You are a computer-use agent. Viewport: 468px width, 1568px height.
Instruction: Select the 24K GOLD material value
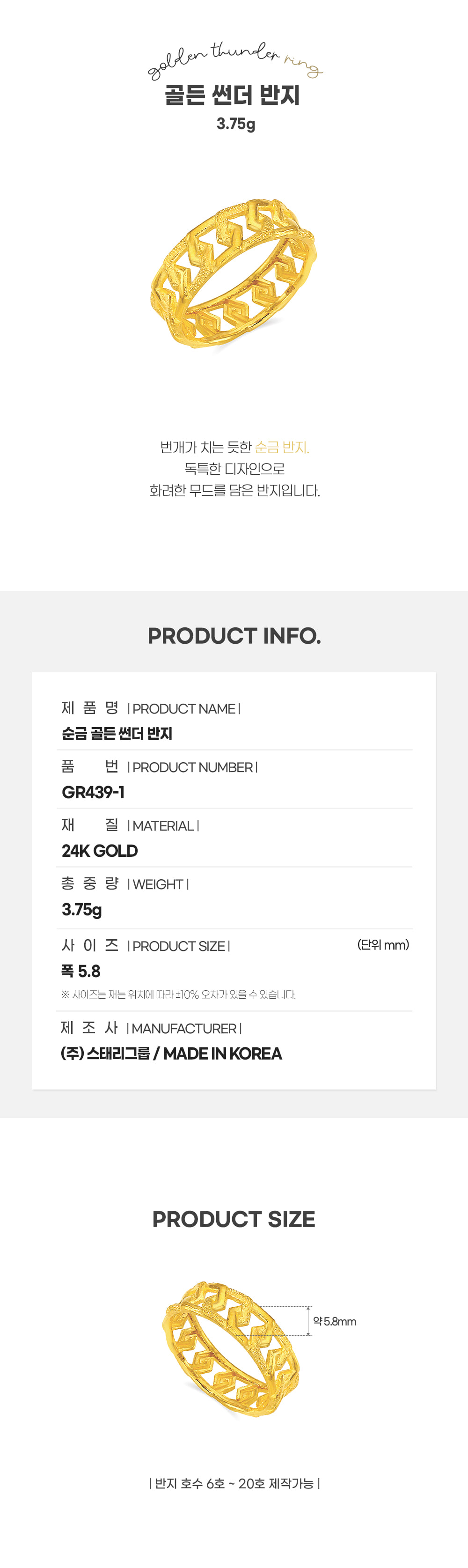pos(100,850)
